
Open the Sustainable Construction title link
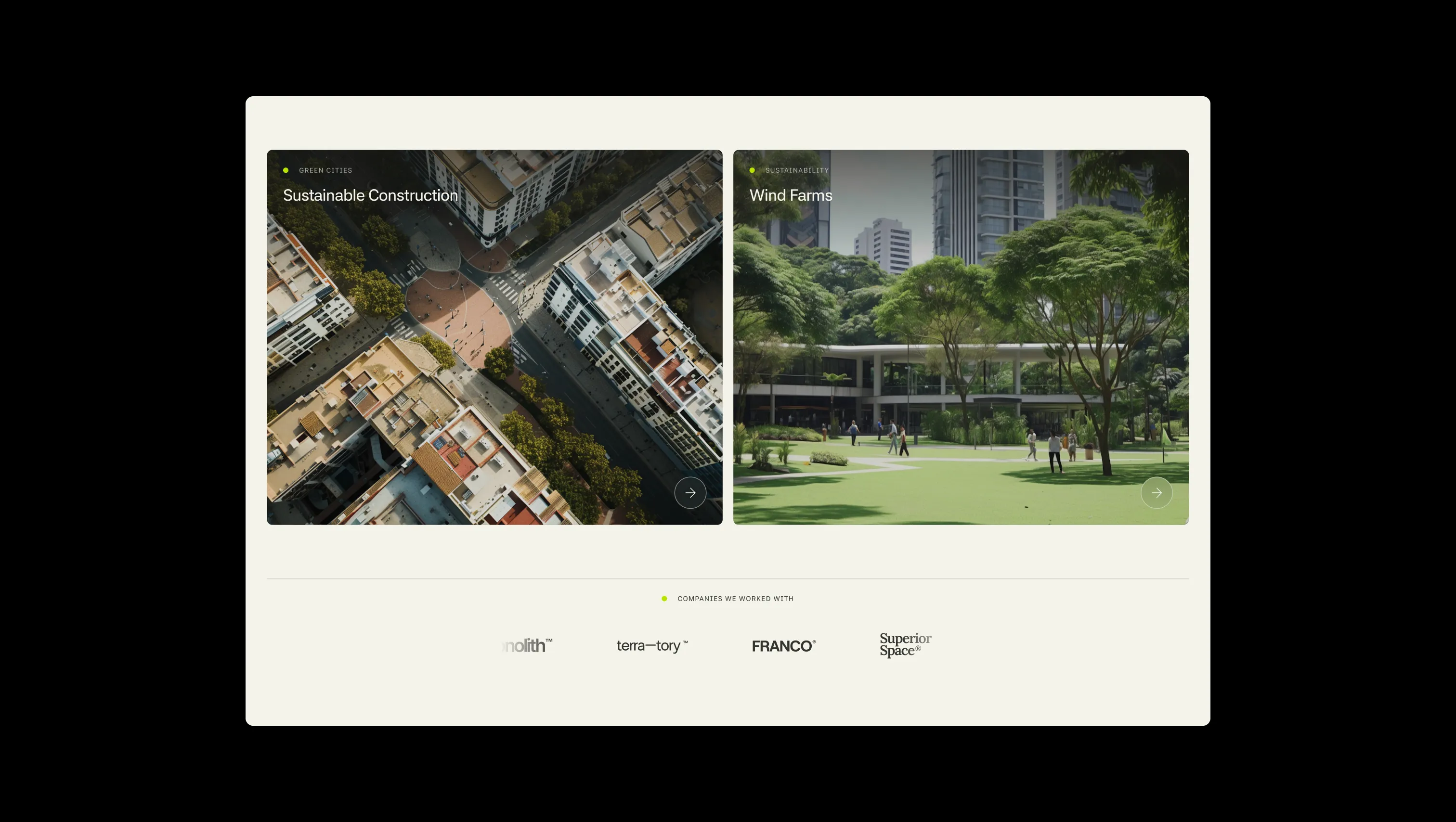pyautogui.click(x=370, y=195)
